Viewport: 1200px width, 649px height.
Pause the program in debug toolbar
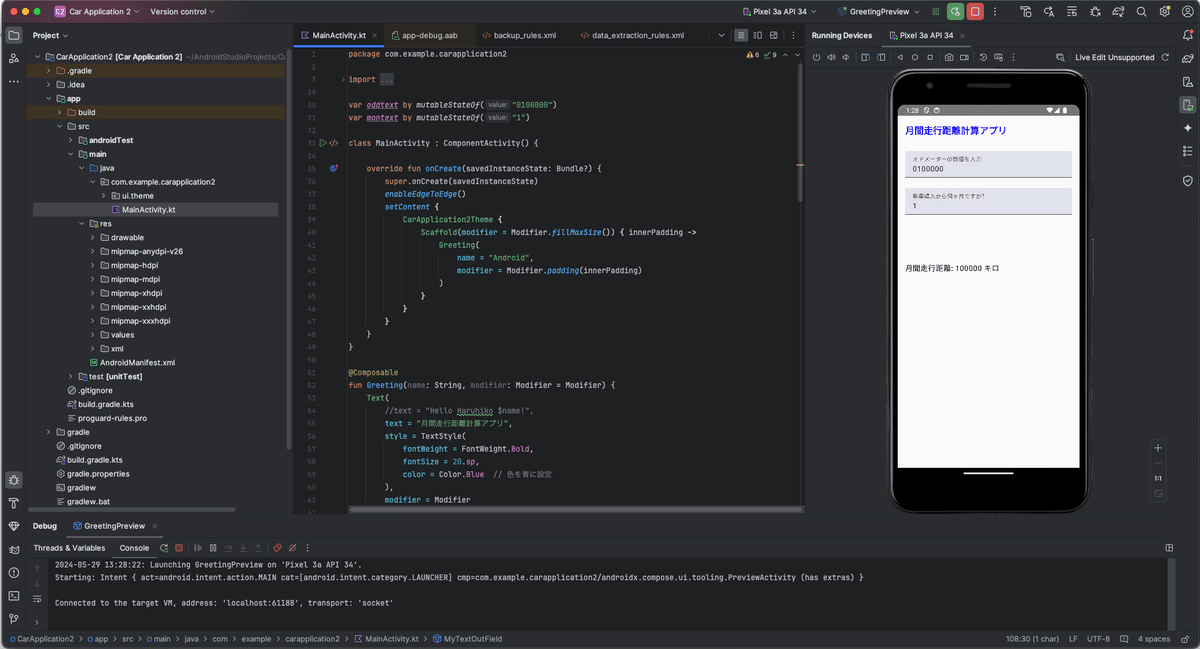tap(212, 548)
